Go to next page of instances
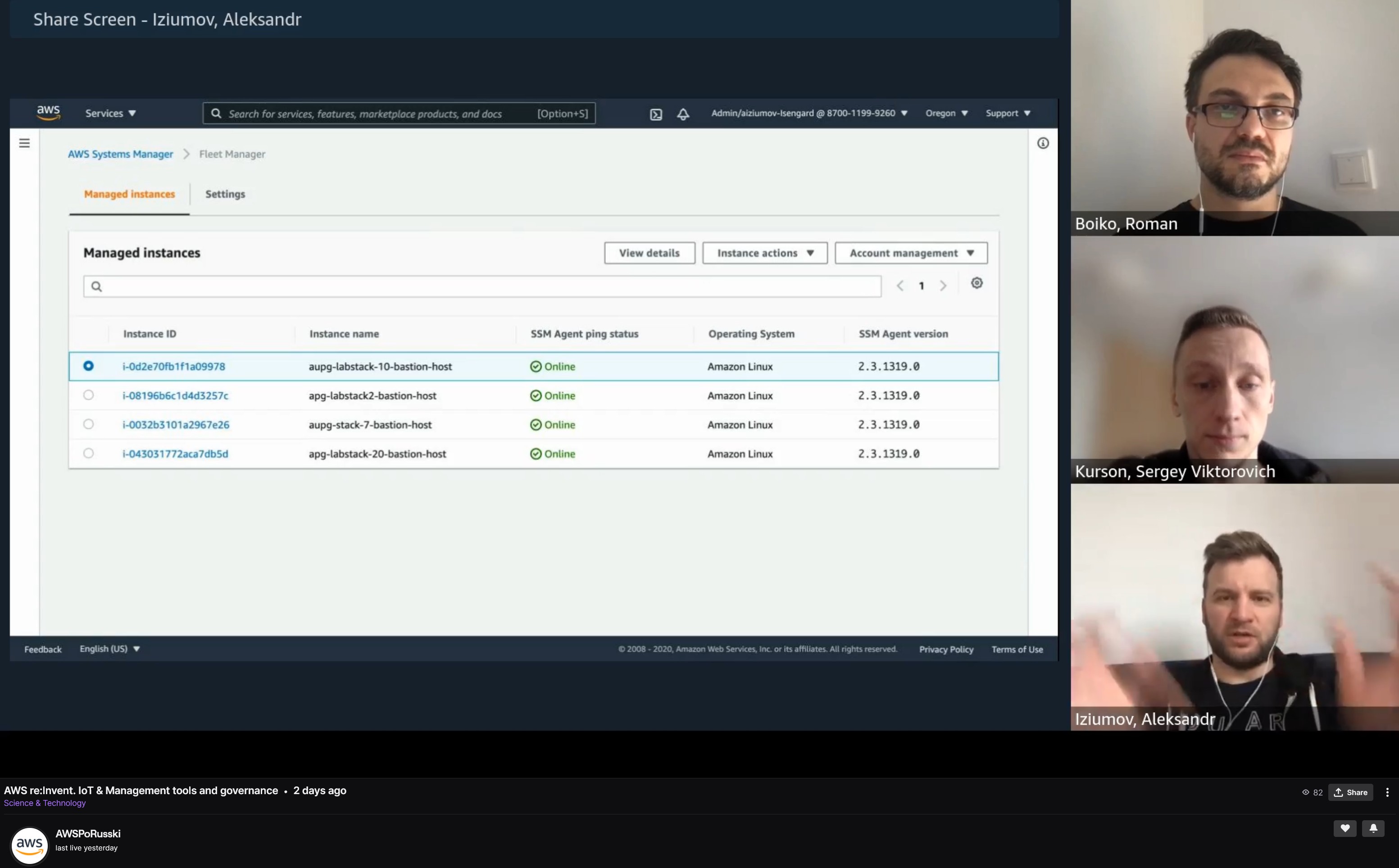This screenshot has height=868, width=1399. pos(943,286)
